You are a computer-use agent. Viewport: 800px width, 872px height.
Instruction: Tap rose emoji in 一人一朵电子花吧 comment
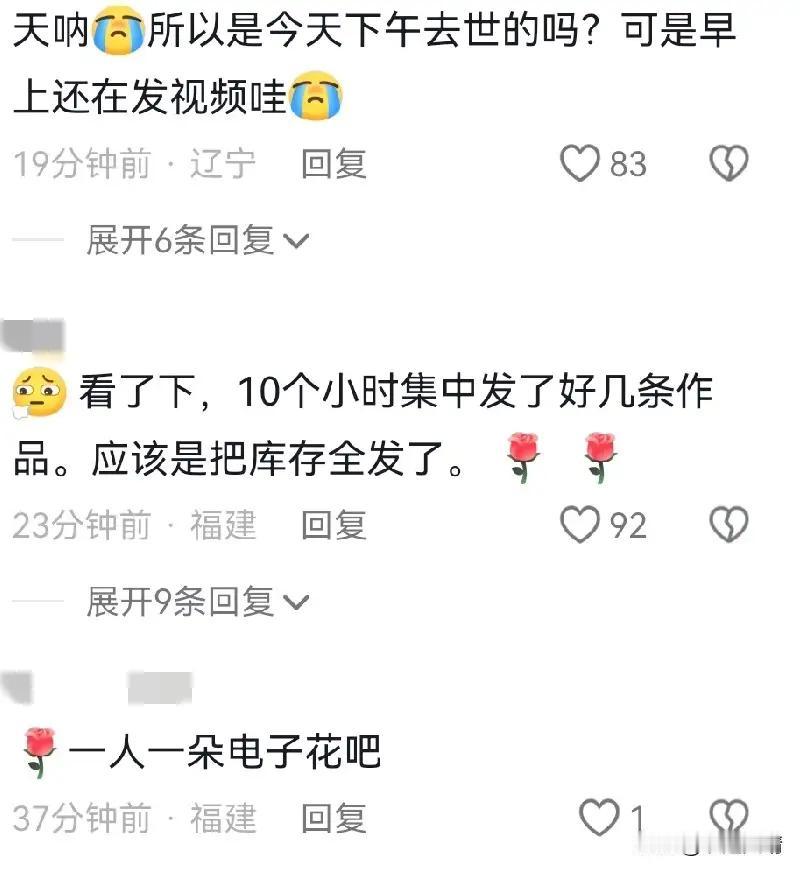(39, 751)
